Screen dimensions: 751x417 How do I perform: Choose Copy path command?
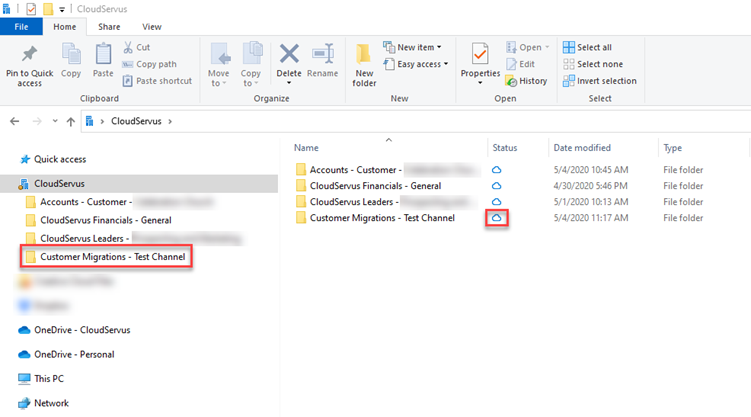149,64
